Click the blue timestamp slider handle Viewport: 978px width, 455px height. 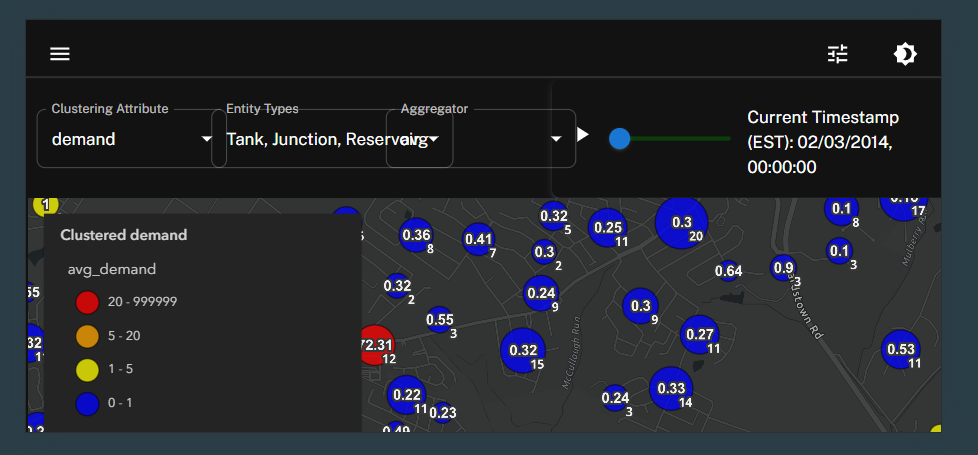pyautogui.click(x=619, y=139)
